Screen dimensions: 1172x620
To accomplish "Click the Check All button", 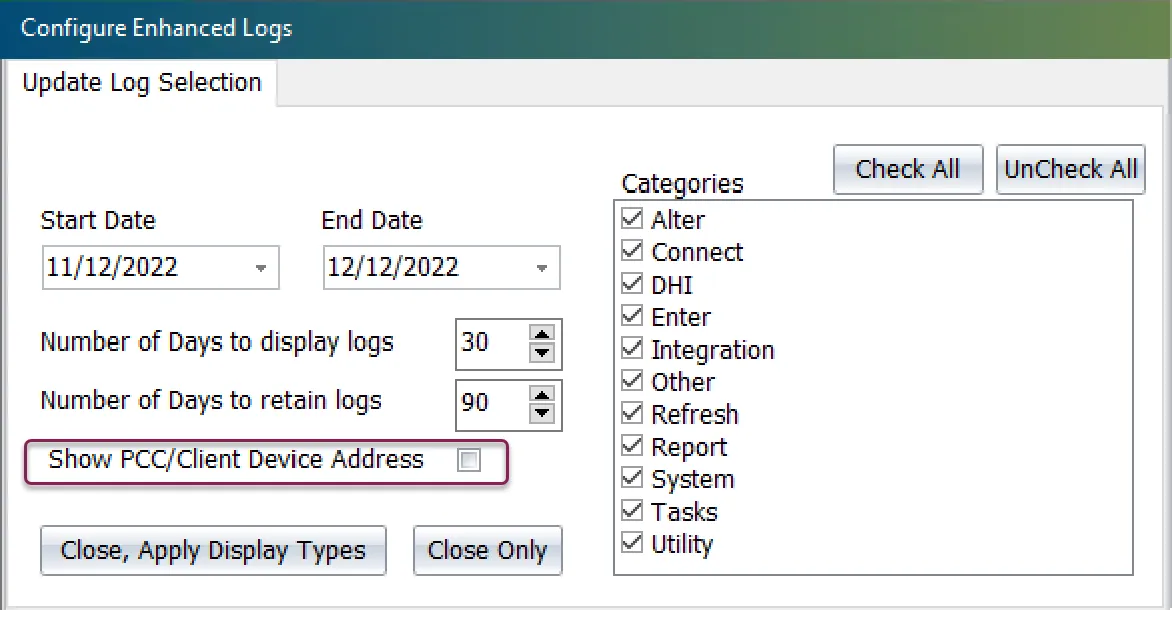I will click(x=908, y=169).
